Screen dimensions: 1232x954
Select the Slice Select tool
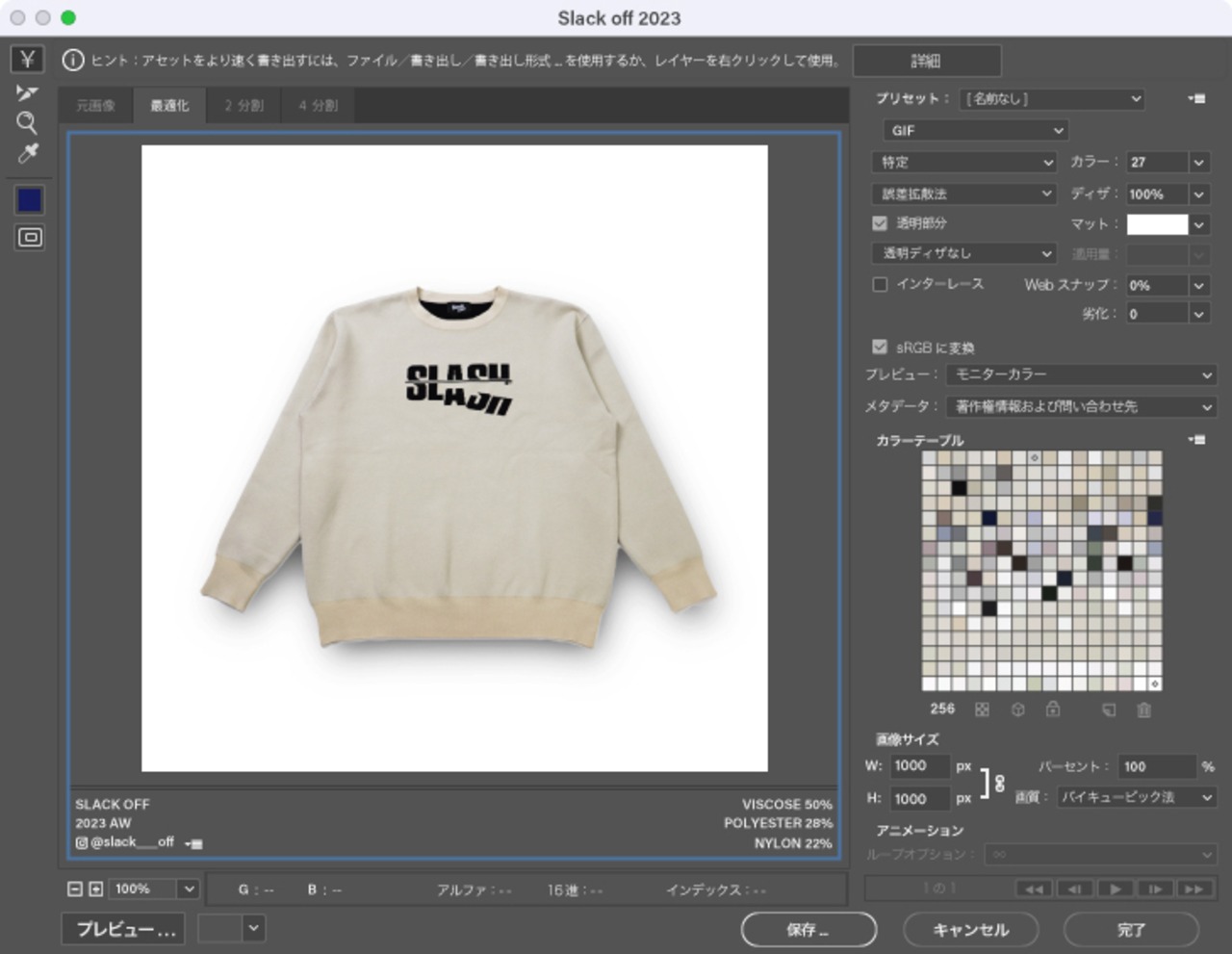(27, 92)
